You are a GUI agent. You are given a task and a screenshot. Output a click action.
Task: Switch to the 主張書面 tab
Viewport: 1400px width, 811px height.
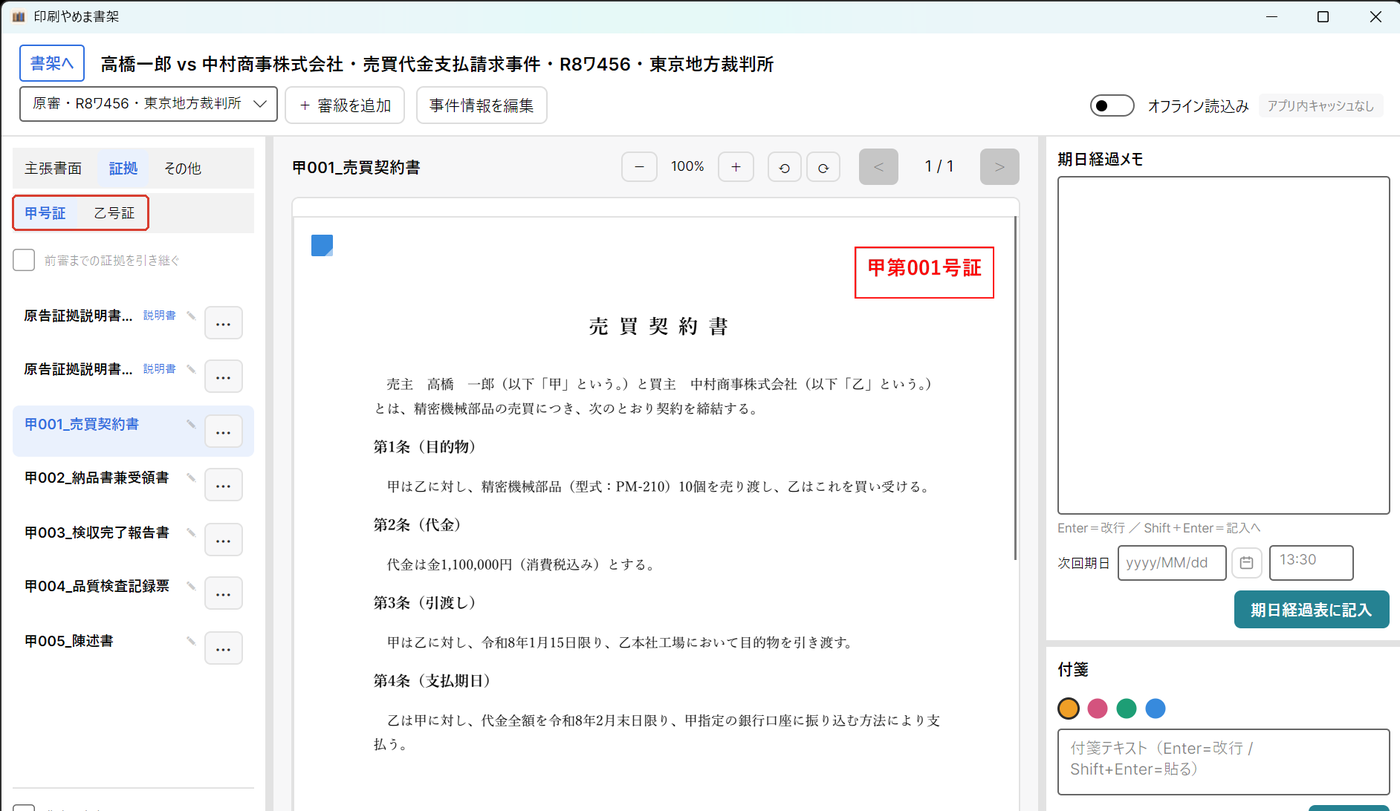click(x=53, y=168)
